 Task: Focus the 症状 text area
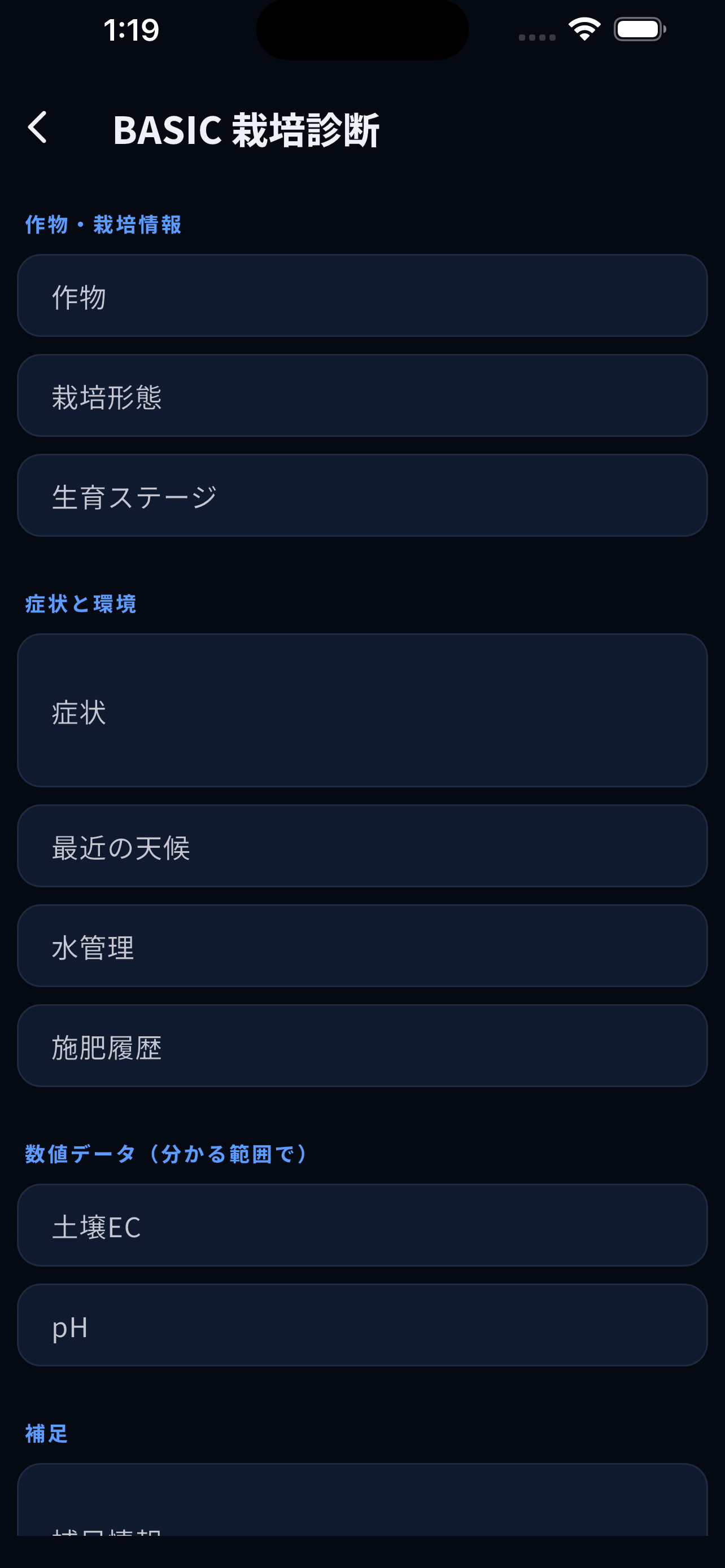(x=362, y=711)
